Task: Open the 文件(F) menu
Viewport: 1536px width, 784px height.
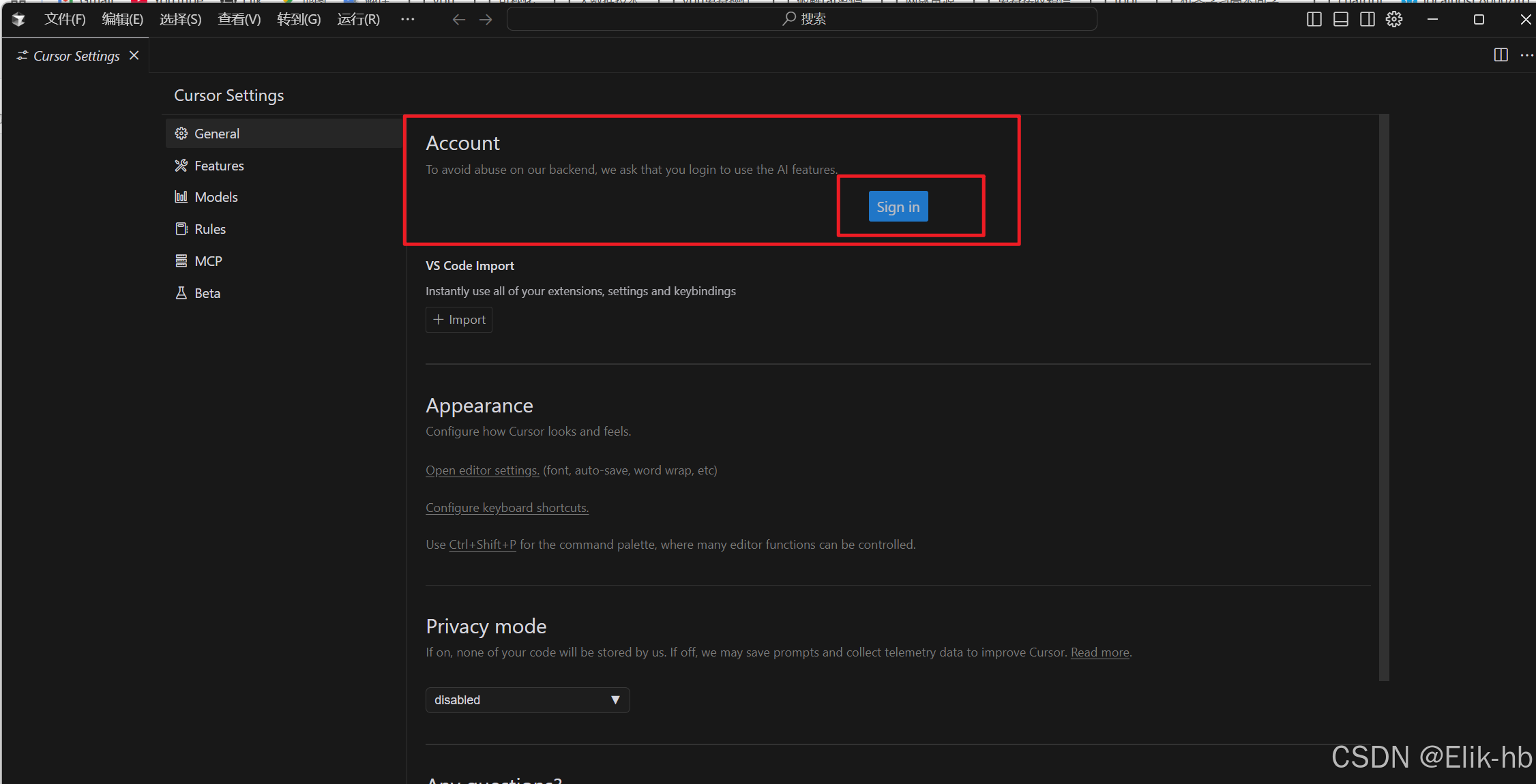Action: tap(65, 19)
